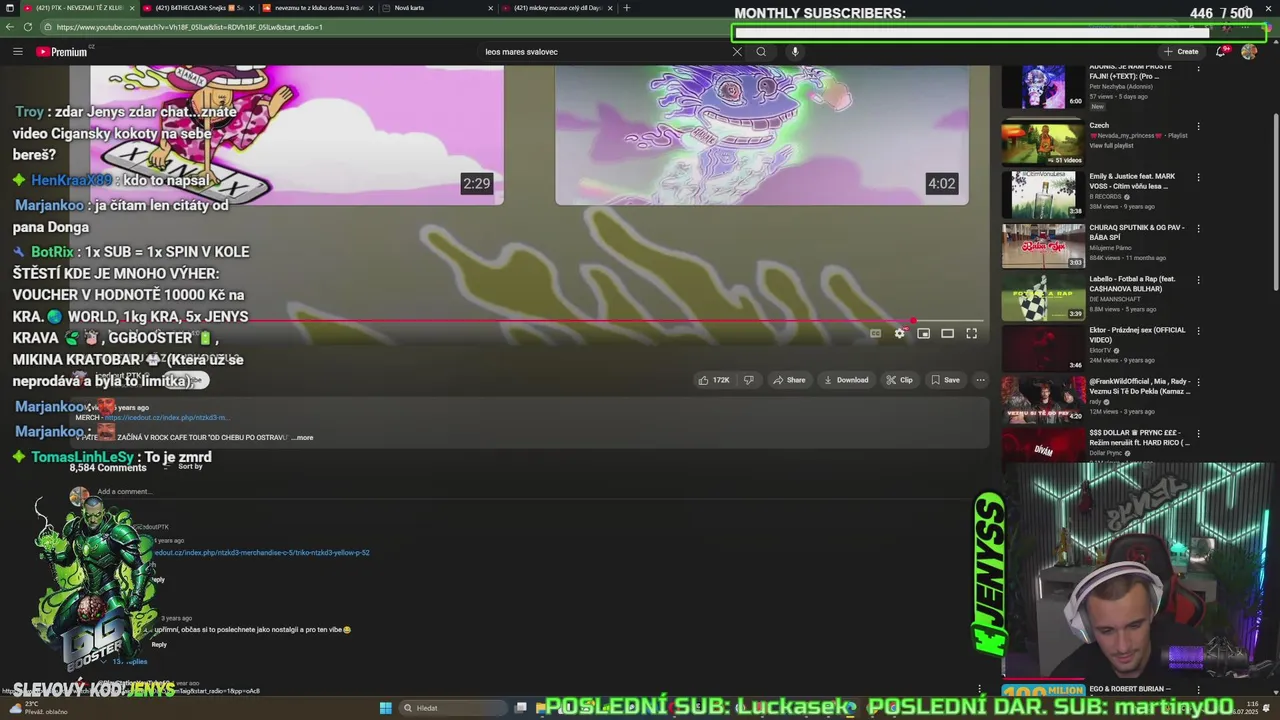Switch to the mickey mouse celý díl tab
Viewport: 1280px width, 720px height.
[x=558, y=8]
